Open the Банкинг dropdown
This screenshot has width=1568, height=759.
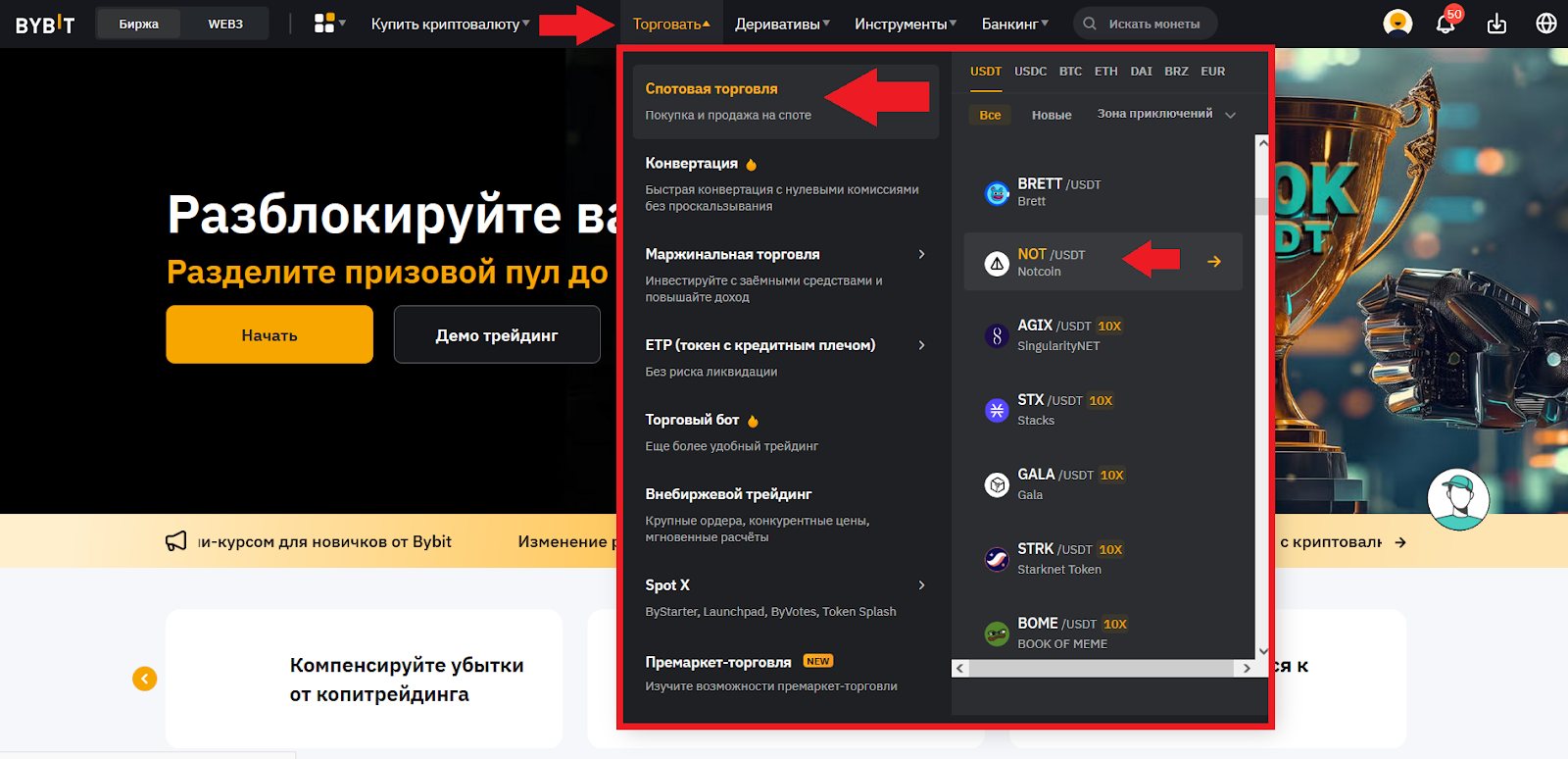[x=1015, y=24]
